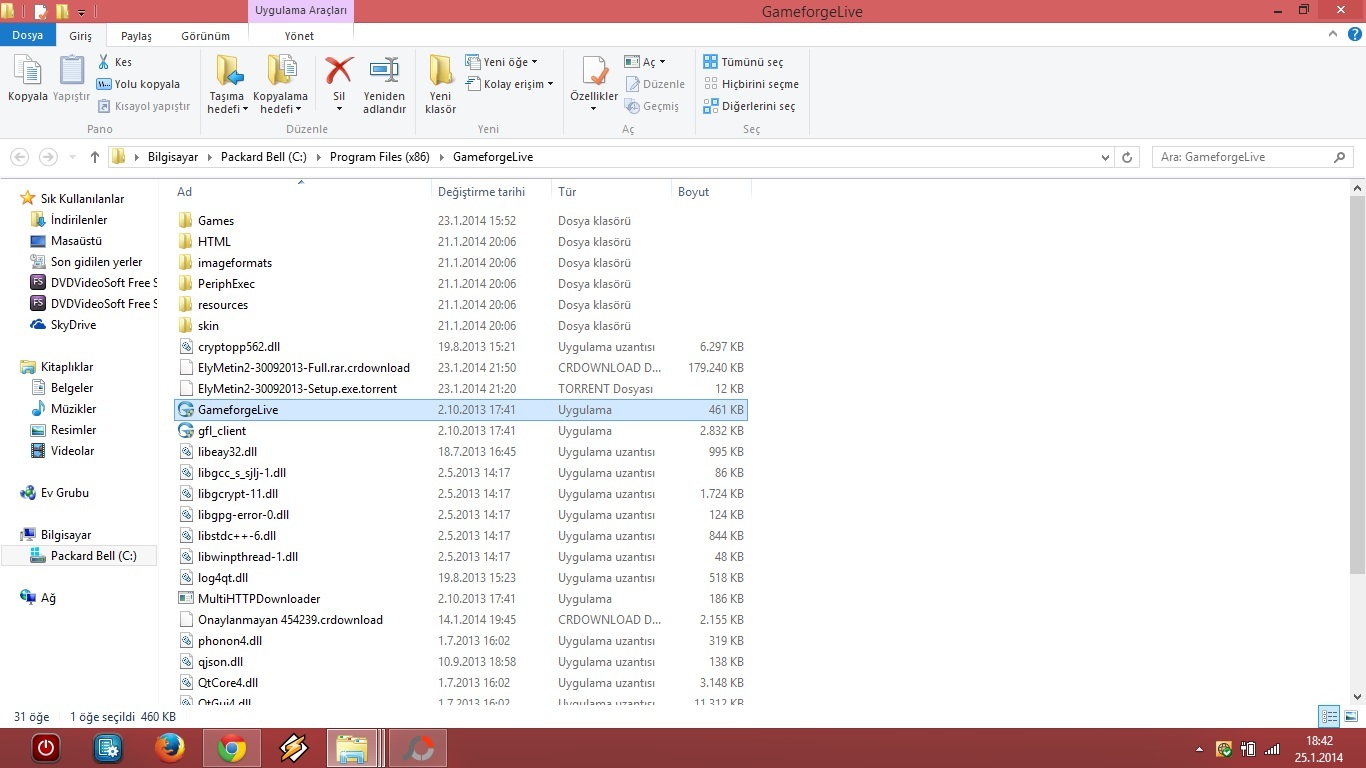Open the Dosya menu
This screenshot has height=768, width=1366.
(x=28, y=36)
